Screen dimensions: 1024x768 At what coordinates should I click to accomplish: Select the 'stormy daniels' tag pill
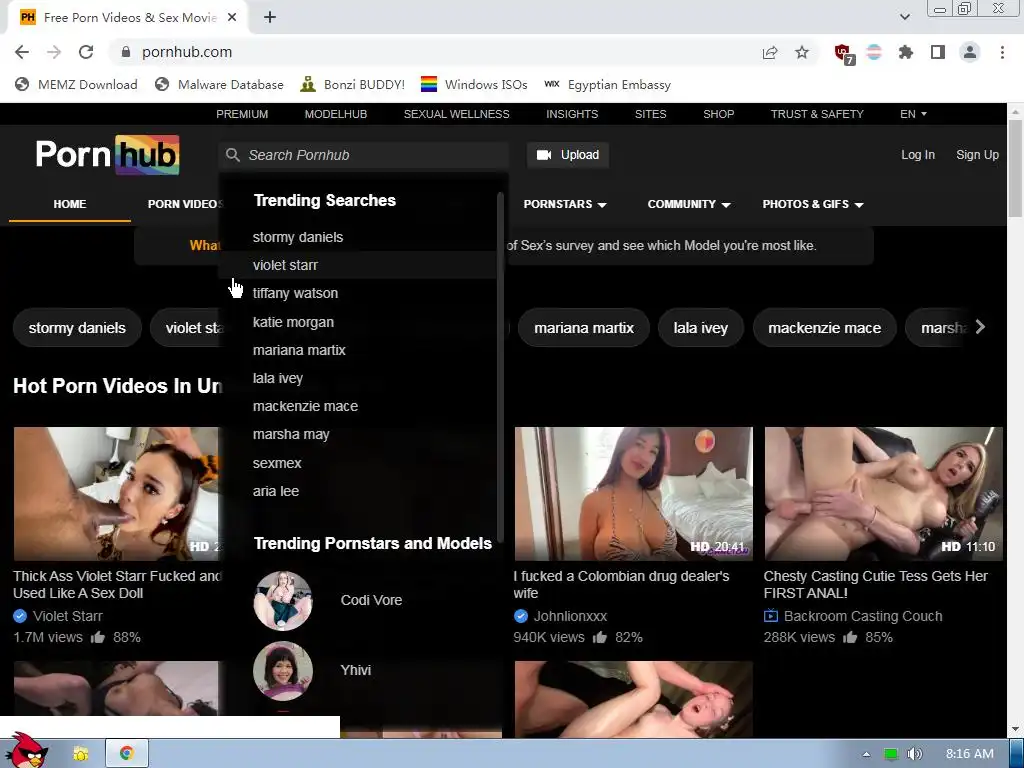pyautogui.click(x=77, y=328)
